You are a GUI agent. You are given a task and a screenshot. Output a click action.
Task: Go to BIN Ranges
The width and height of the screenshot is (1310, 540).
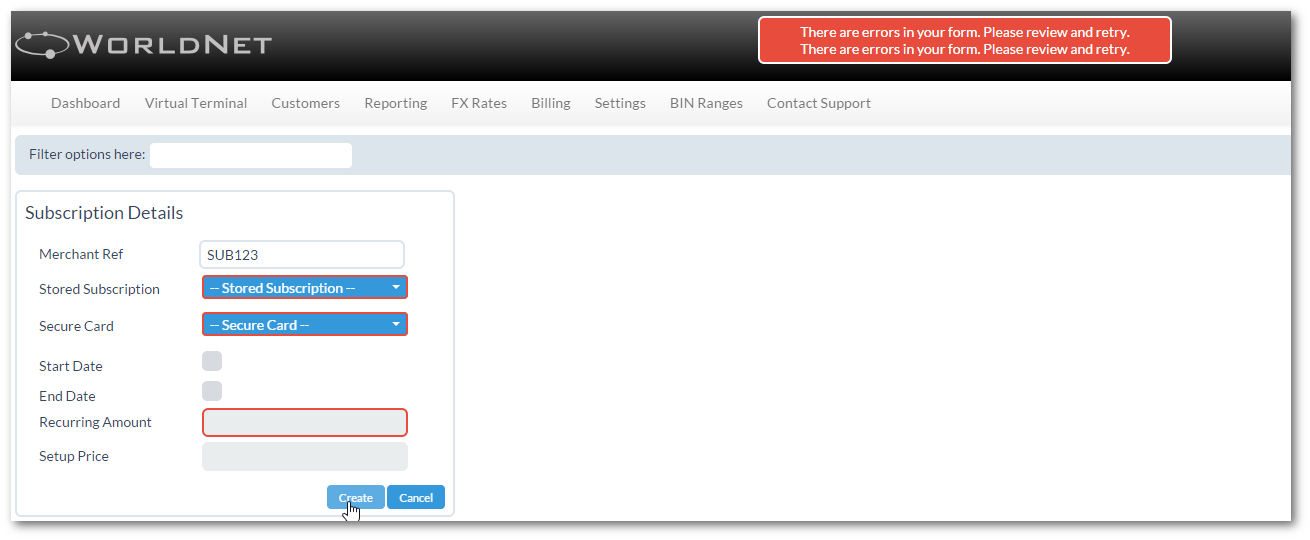(706, 103)
